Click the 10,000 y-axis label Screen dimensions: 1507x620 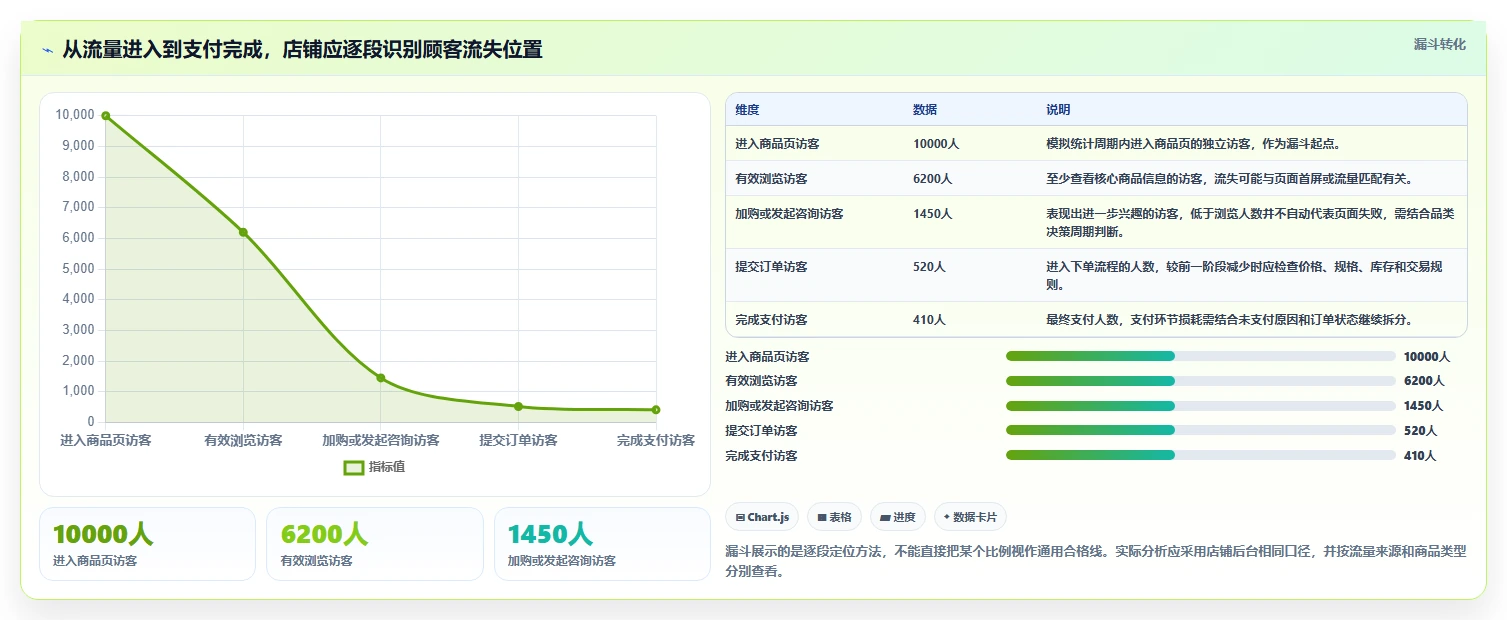pyautogui.click(x=75, y=115)
